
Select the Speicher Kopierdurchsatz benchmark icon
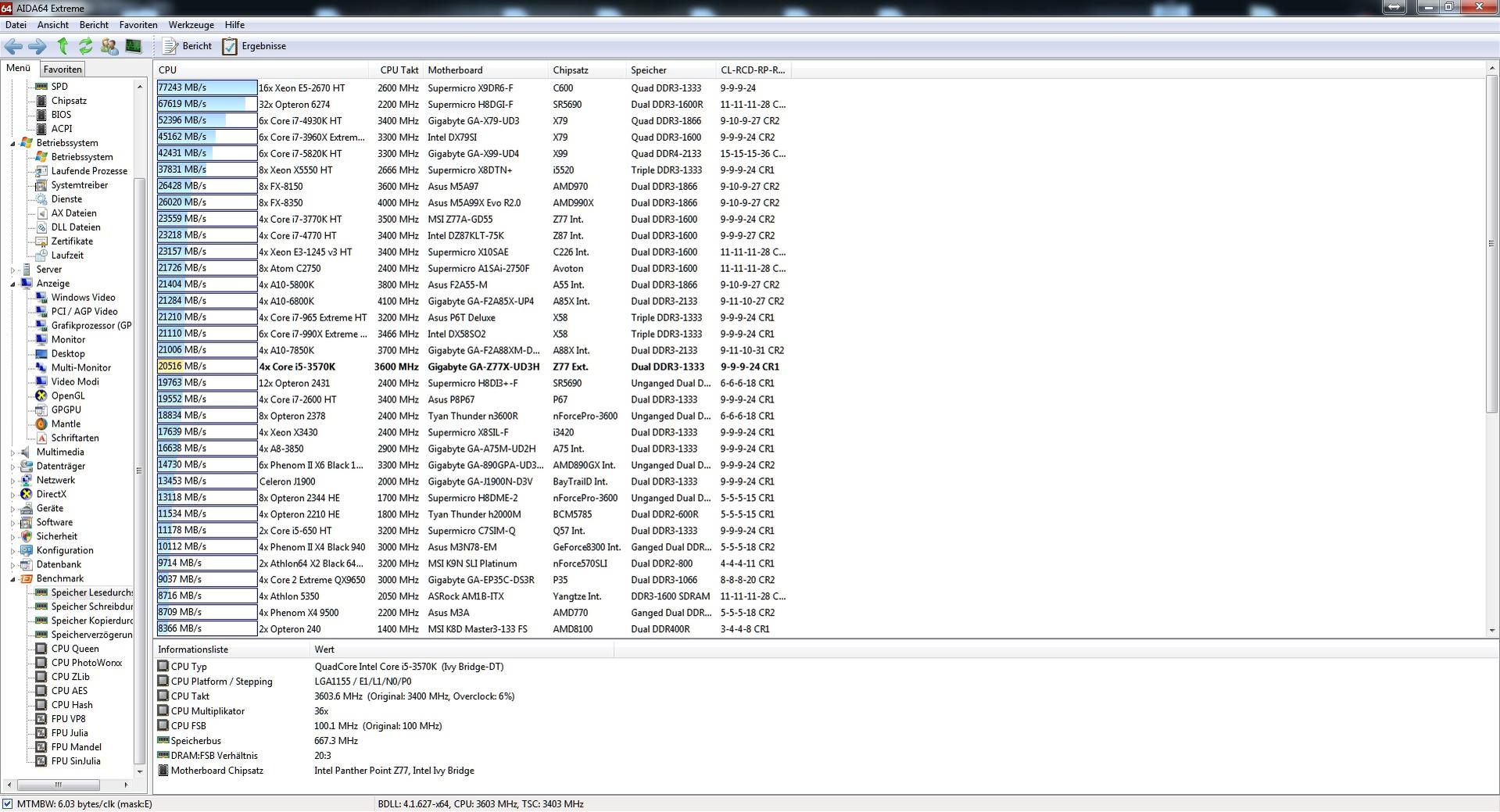click(41, 621)
